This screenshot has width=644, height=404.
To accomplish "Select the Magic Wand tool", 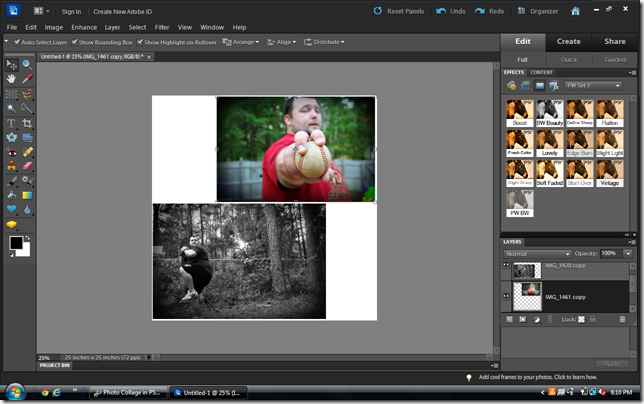I will coord(11,107).
